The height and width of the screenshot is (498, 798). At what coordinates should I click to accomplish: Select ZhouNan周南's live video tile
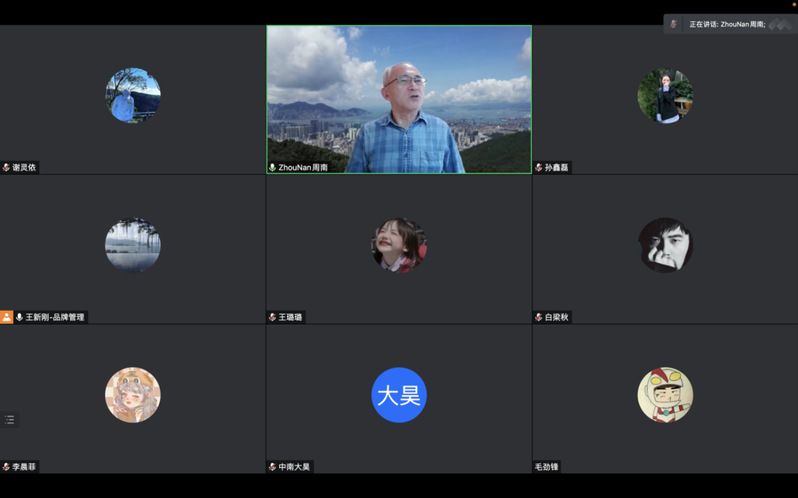pos(398,98)
